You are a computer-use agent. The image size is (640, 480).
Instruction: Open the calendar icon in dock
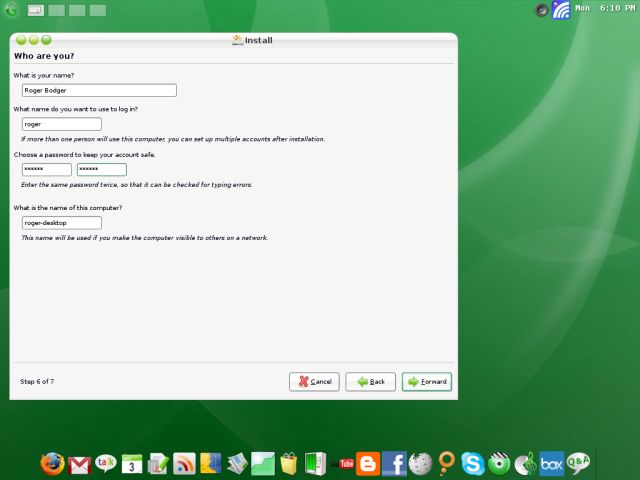click(x=132, y=464)
